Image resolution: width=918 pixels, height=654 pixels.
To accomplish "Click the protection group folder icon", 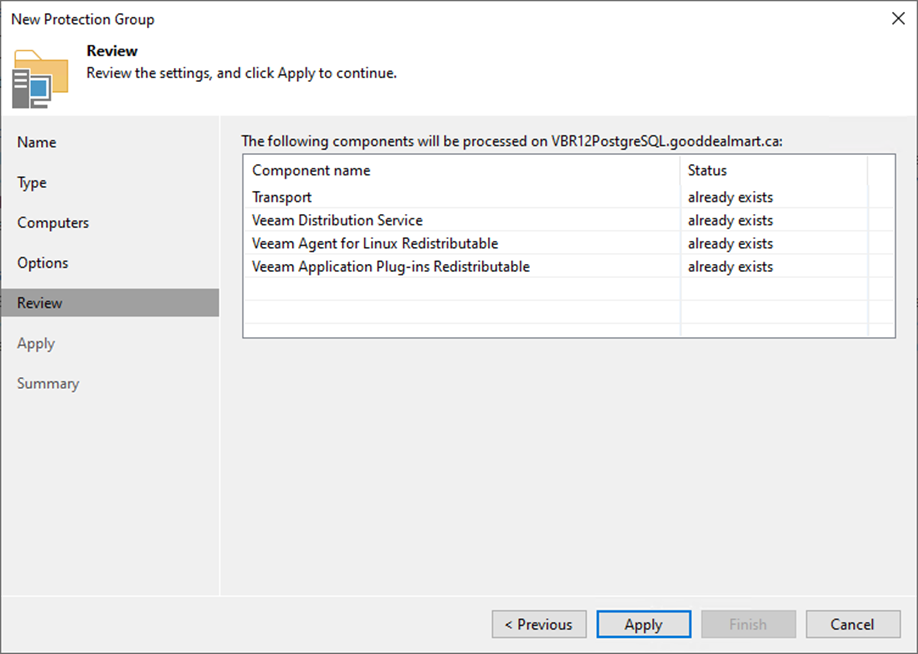I will 40,79.
